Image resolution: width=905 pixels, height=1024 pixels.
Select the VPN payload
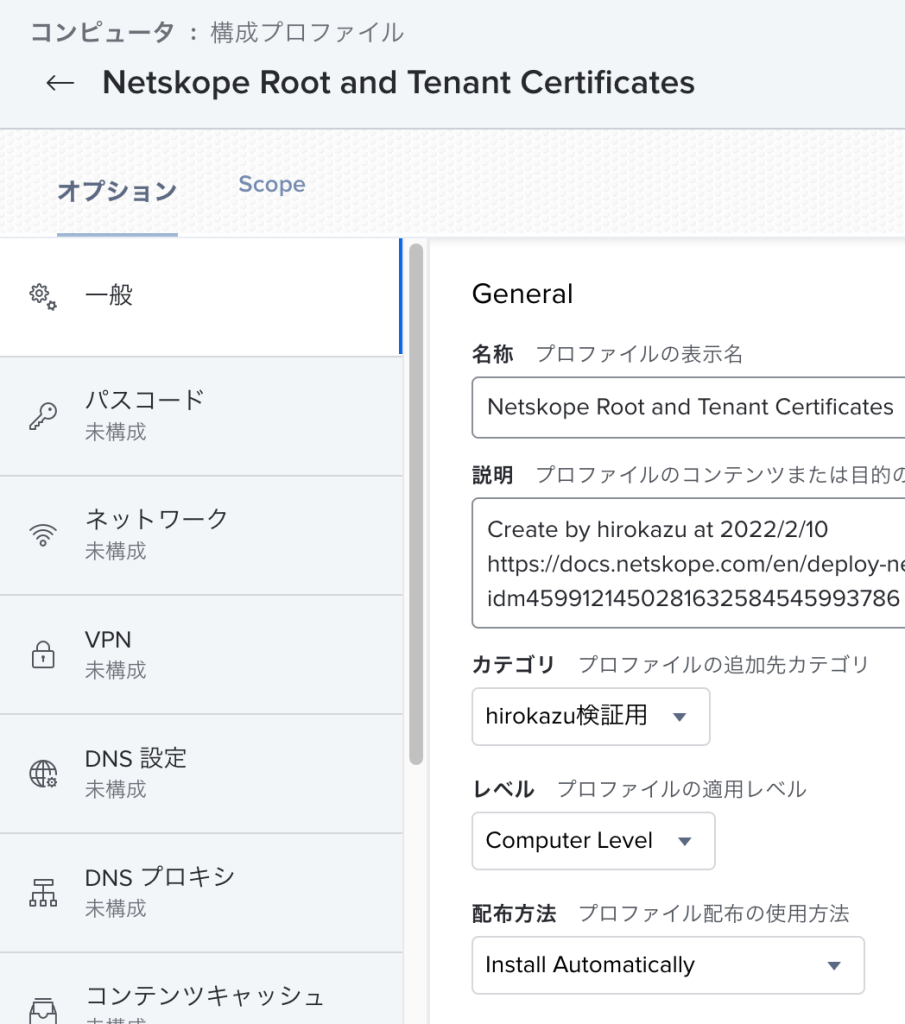coord(200,655)
